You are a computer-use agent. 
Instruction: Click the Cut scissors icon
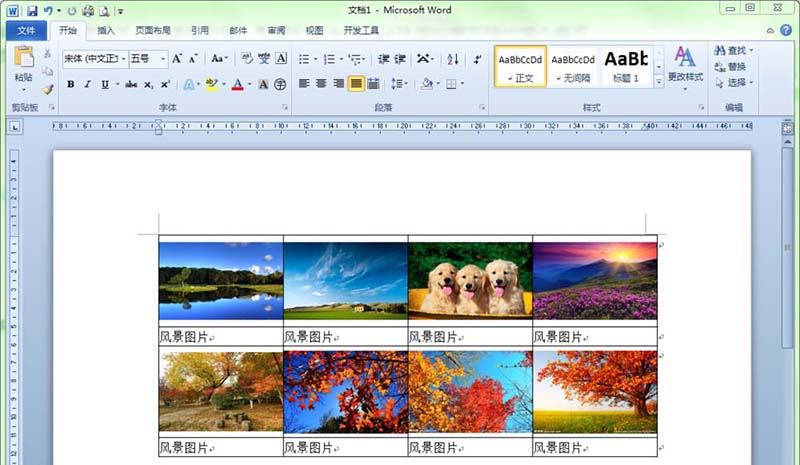coord(47,53)
